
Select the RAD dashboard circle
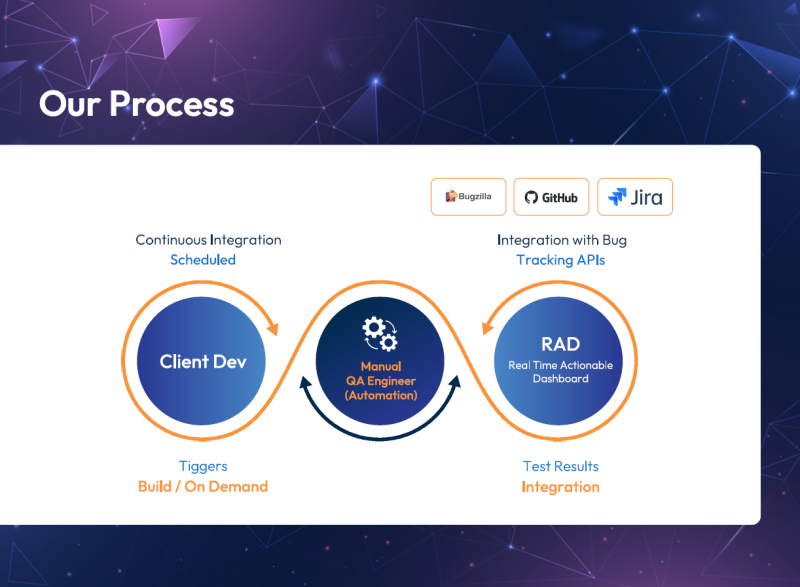pos(559,361)
